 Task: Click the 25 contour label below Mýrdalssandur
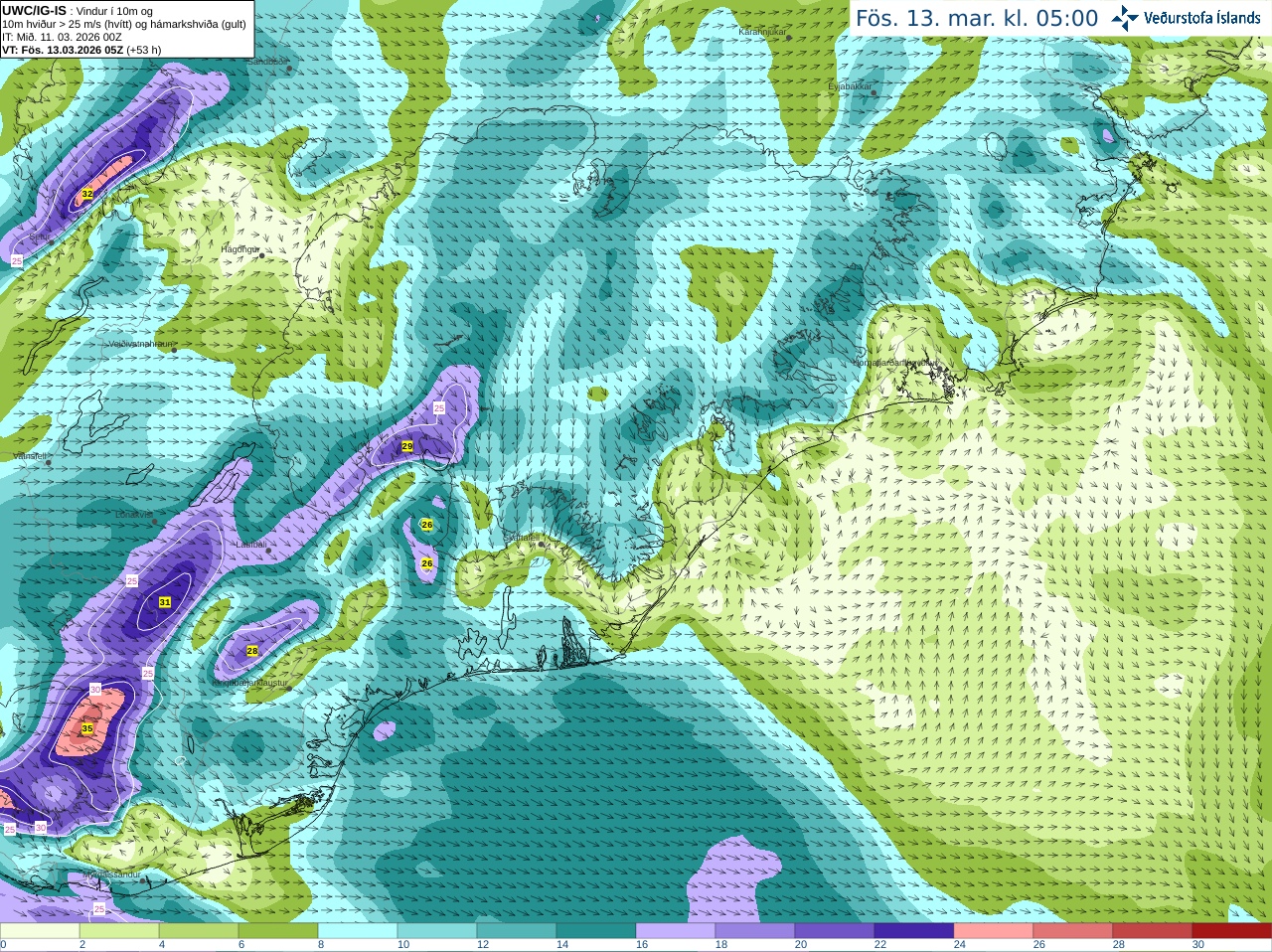[99, 908]
